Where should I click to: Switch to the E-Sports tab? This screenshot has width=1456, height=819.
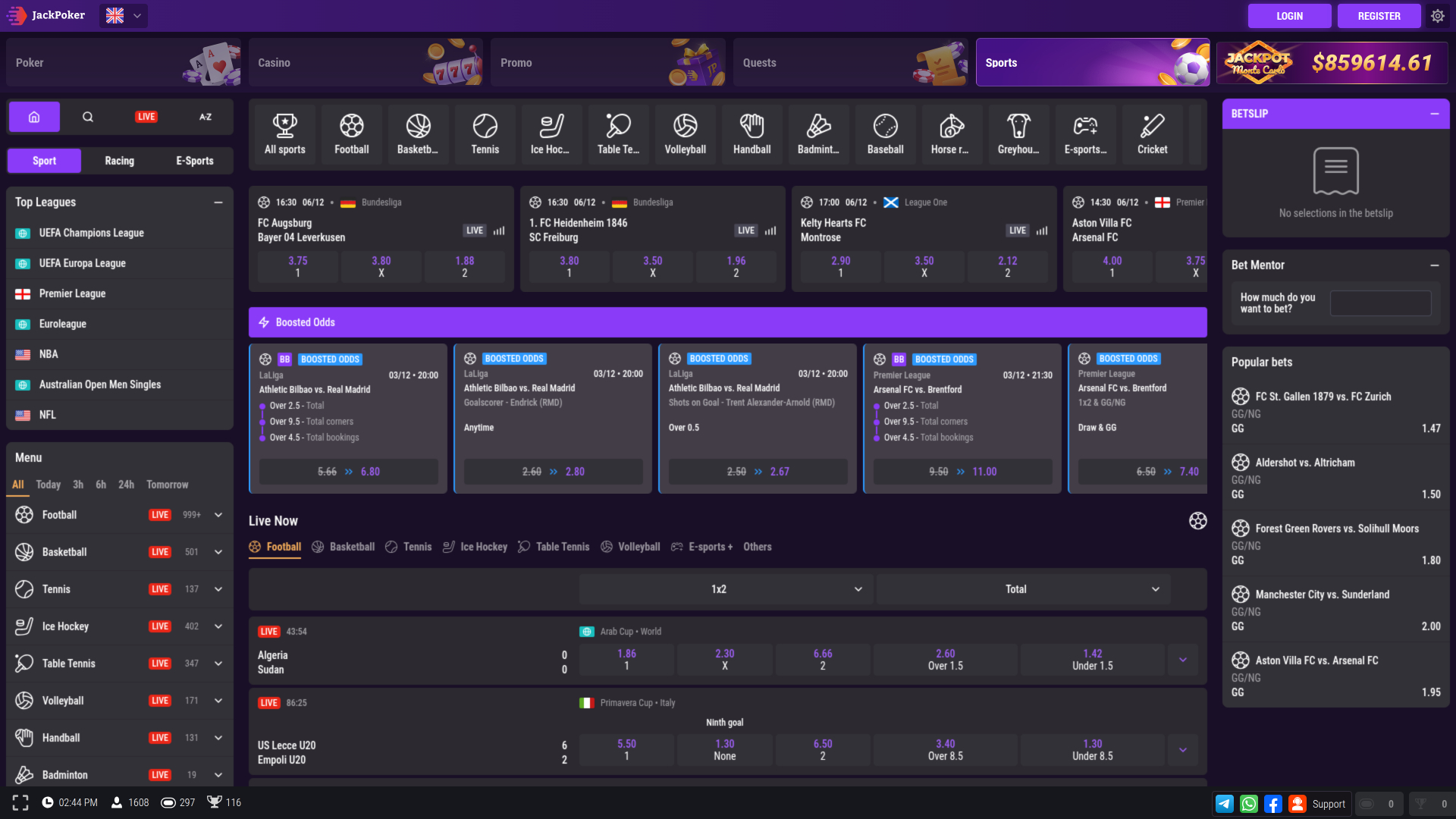194,160
